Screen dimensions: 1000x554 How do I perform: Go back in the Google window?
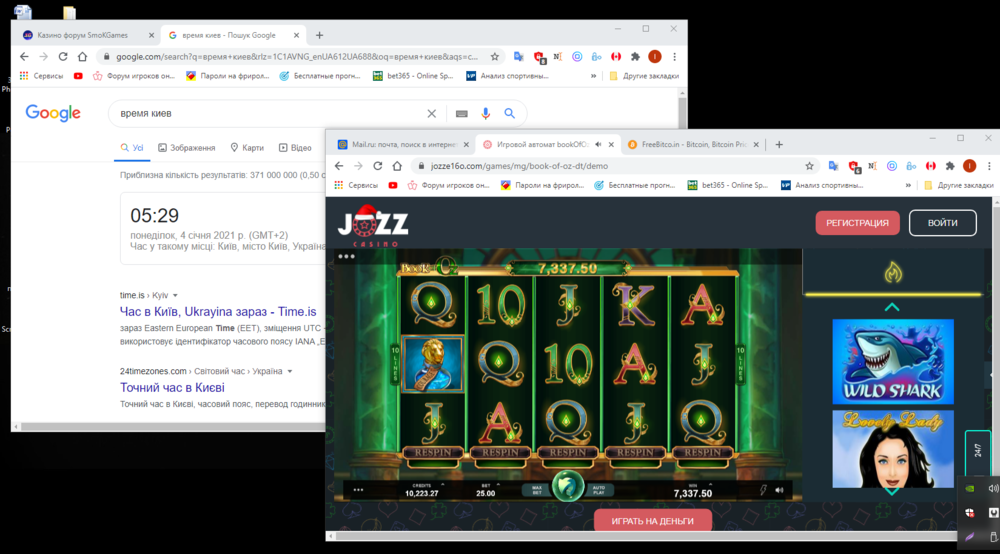[24, 57]
